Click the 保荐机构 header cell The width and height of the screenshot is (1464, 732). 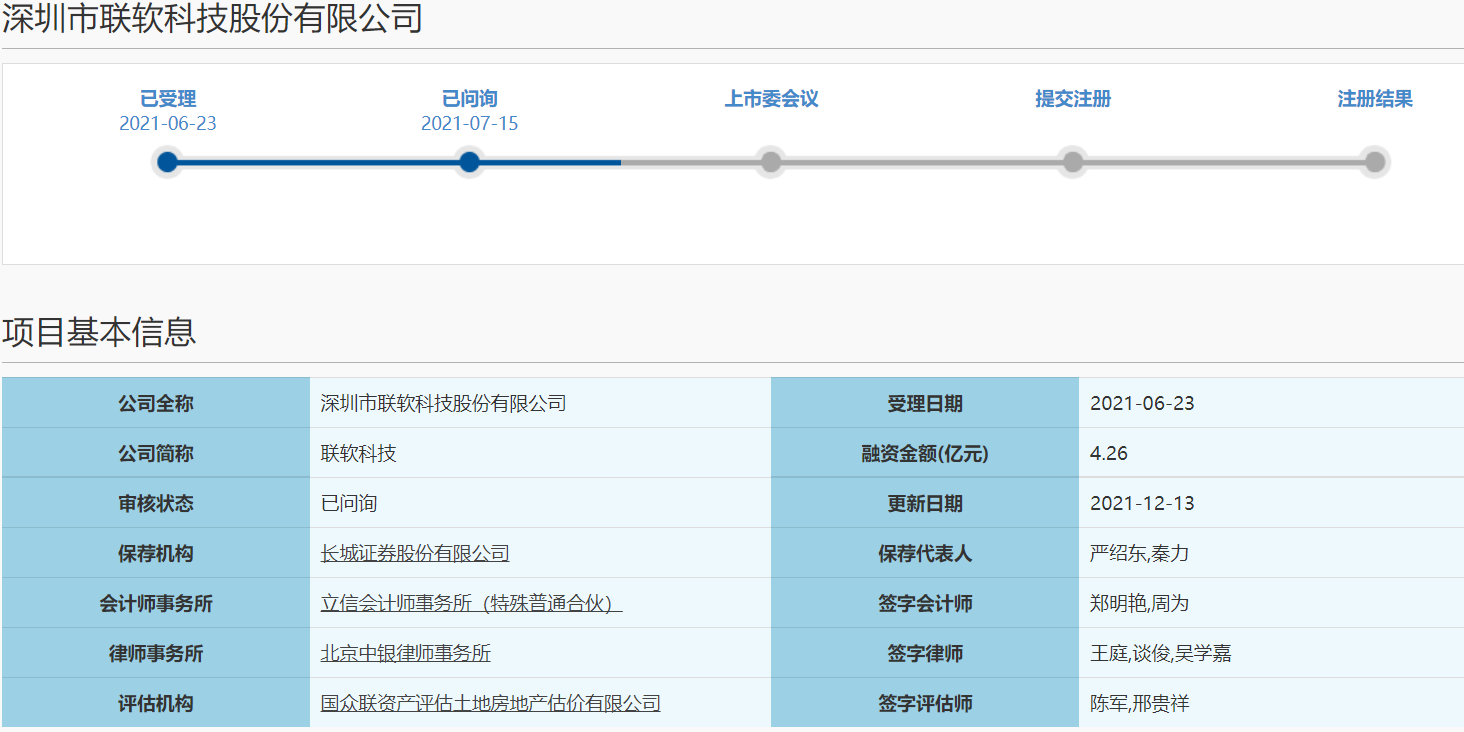[156, 553]
